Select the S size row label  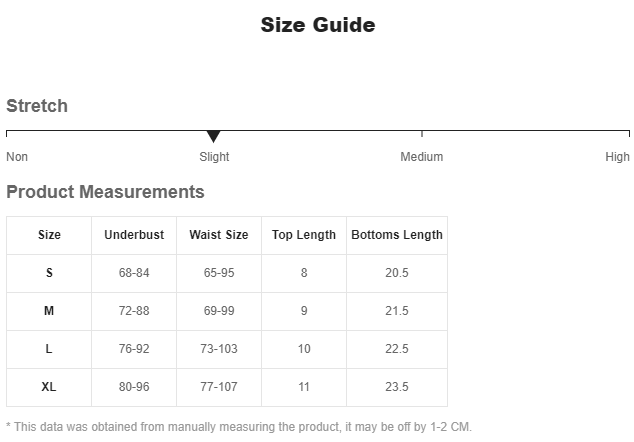pyautogui.click(x=49, y=273)
